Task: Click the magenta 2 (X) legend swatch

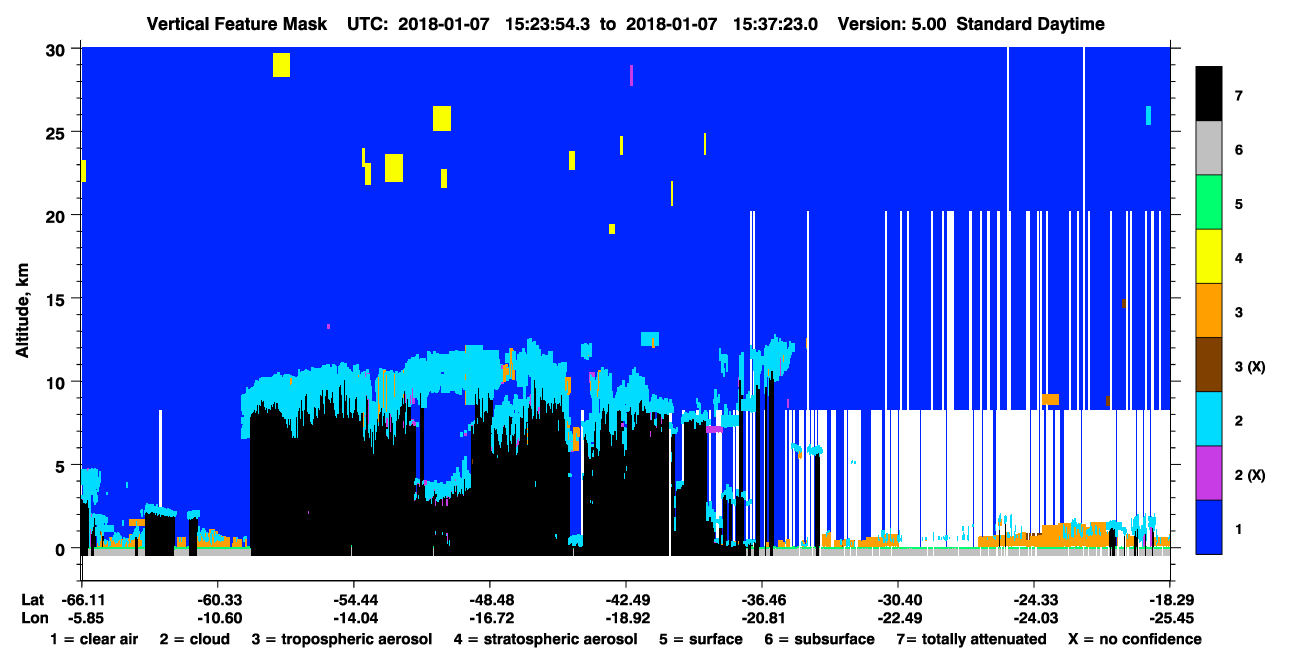Action: tap(1209, 473)
